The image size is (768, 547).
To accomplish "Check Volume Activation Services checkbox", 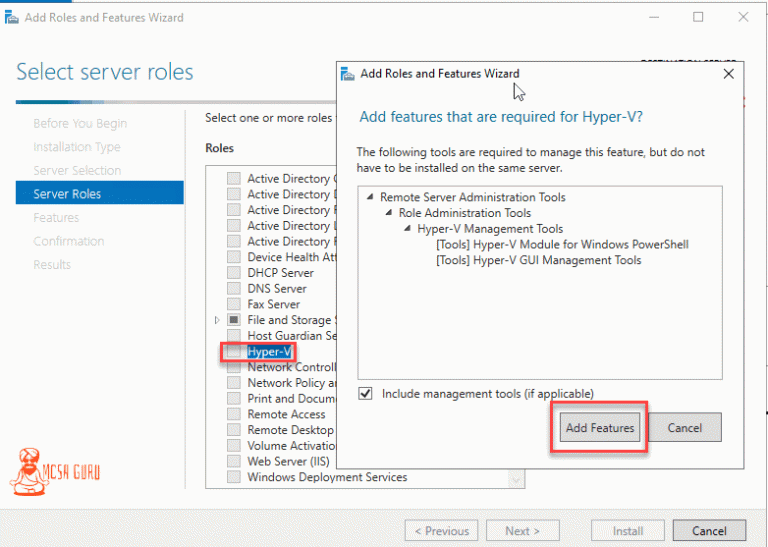I will 234,445.
